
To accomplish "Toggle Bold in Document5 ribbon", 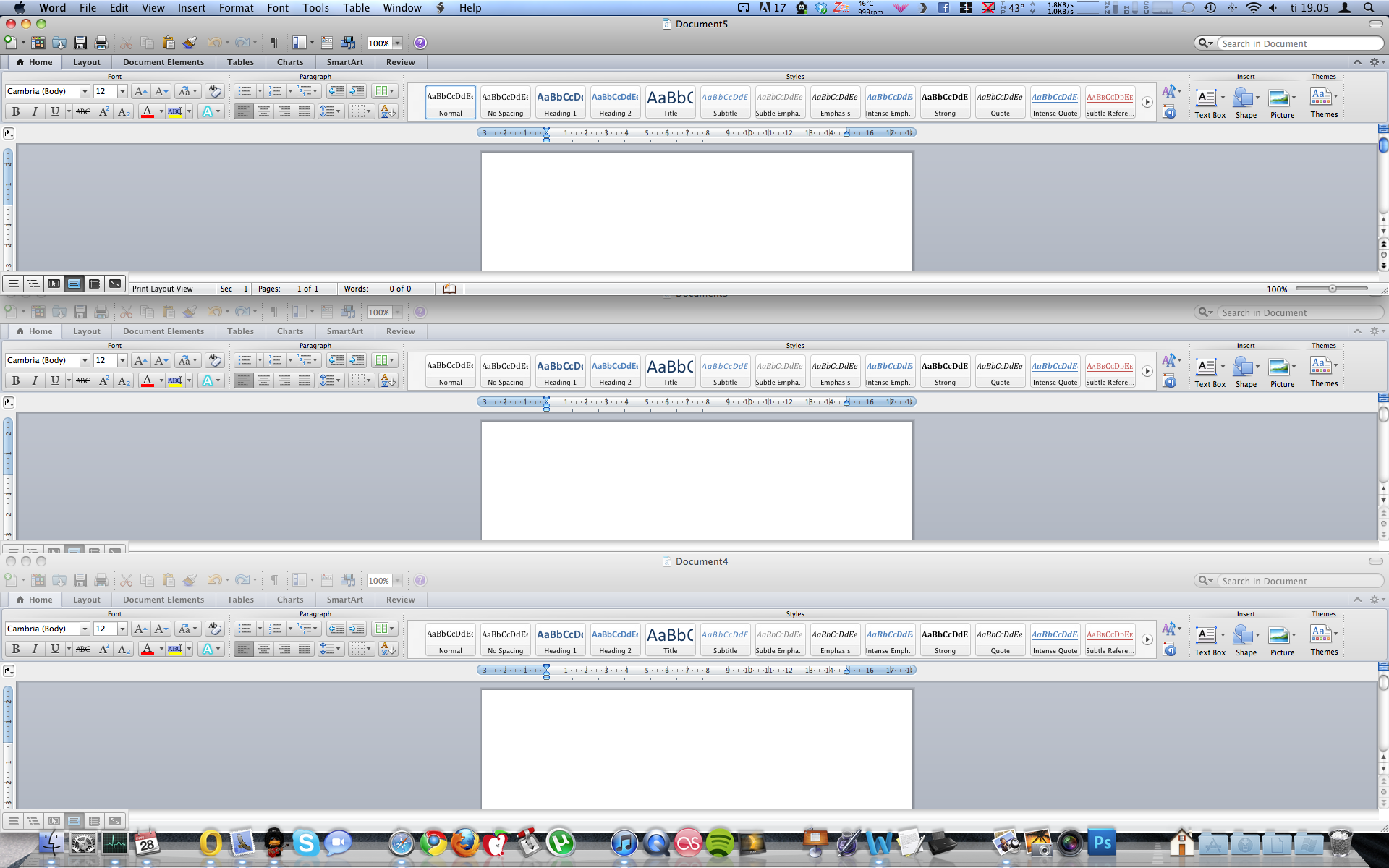I will tap(15, 111).
